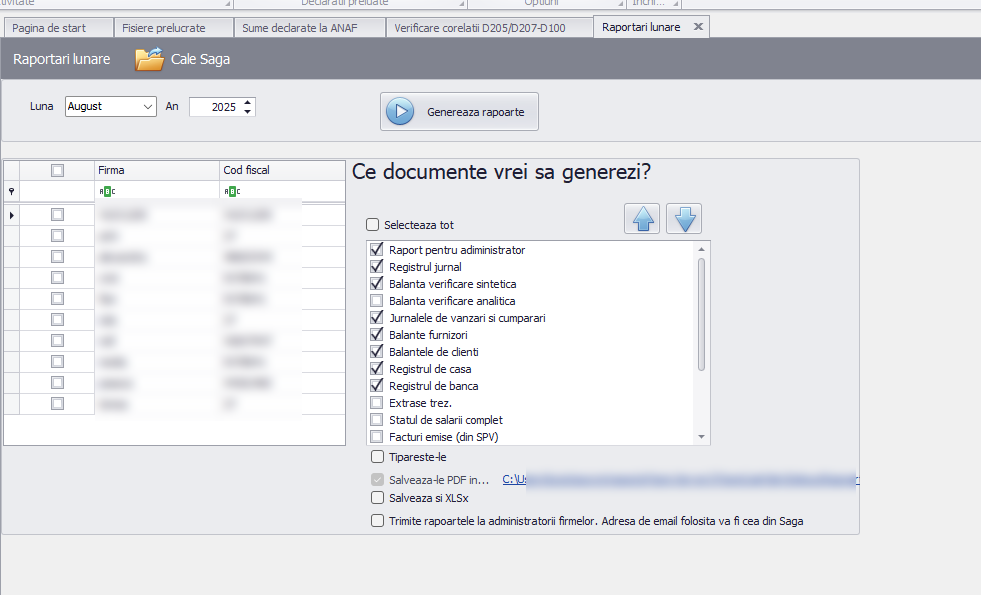The width and height of the screenshot is (981, 595).
Task: Click the Firma column filter icon
Action: (107, 191)
